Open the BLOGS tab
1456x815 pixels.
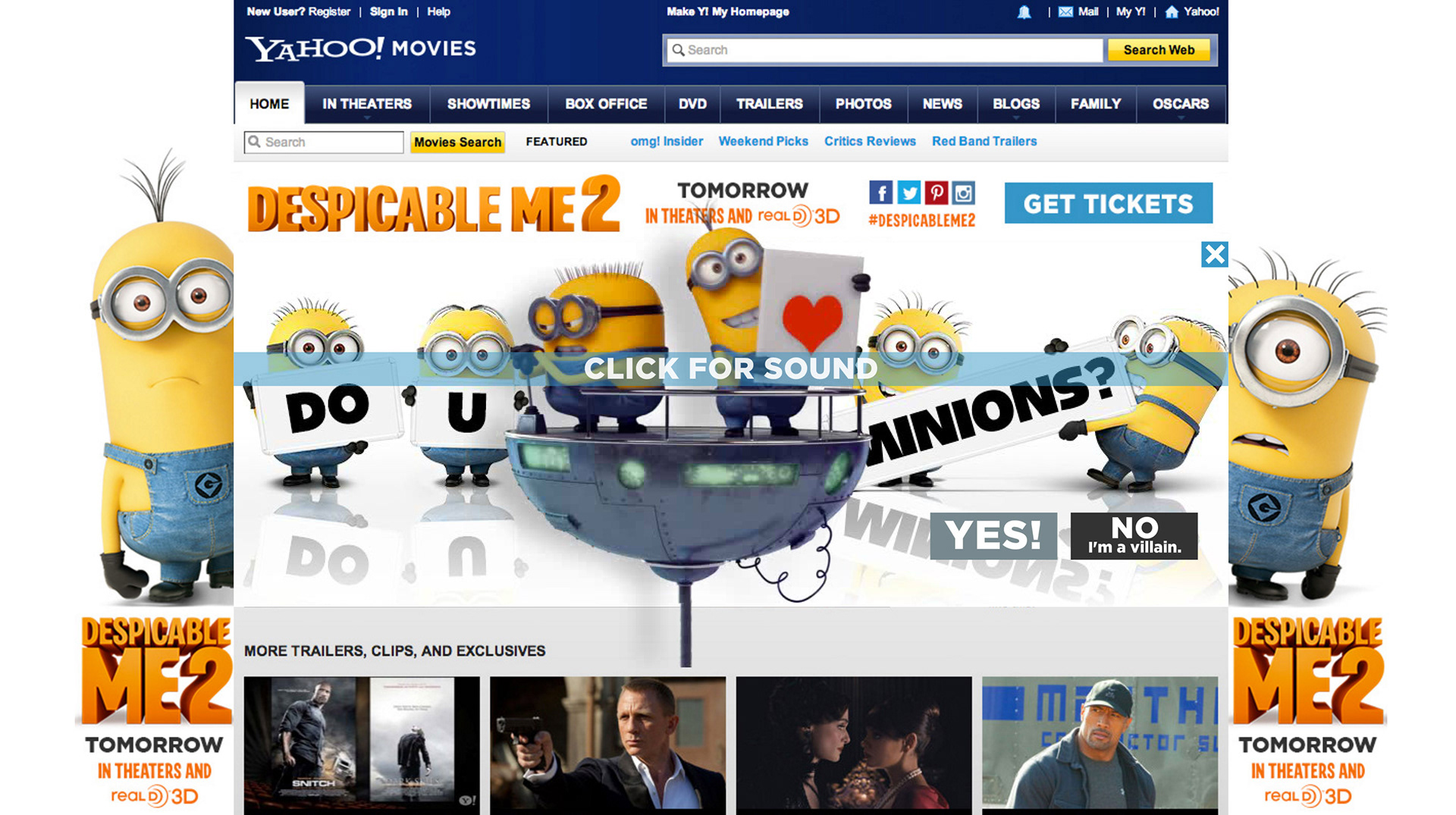(1016, 104)
